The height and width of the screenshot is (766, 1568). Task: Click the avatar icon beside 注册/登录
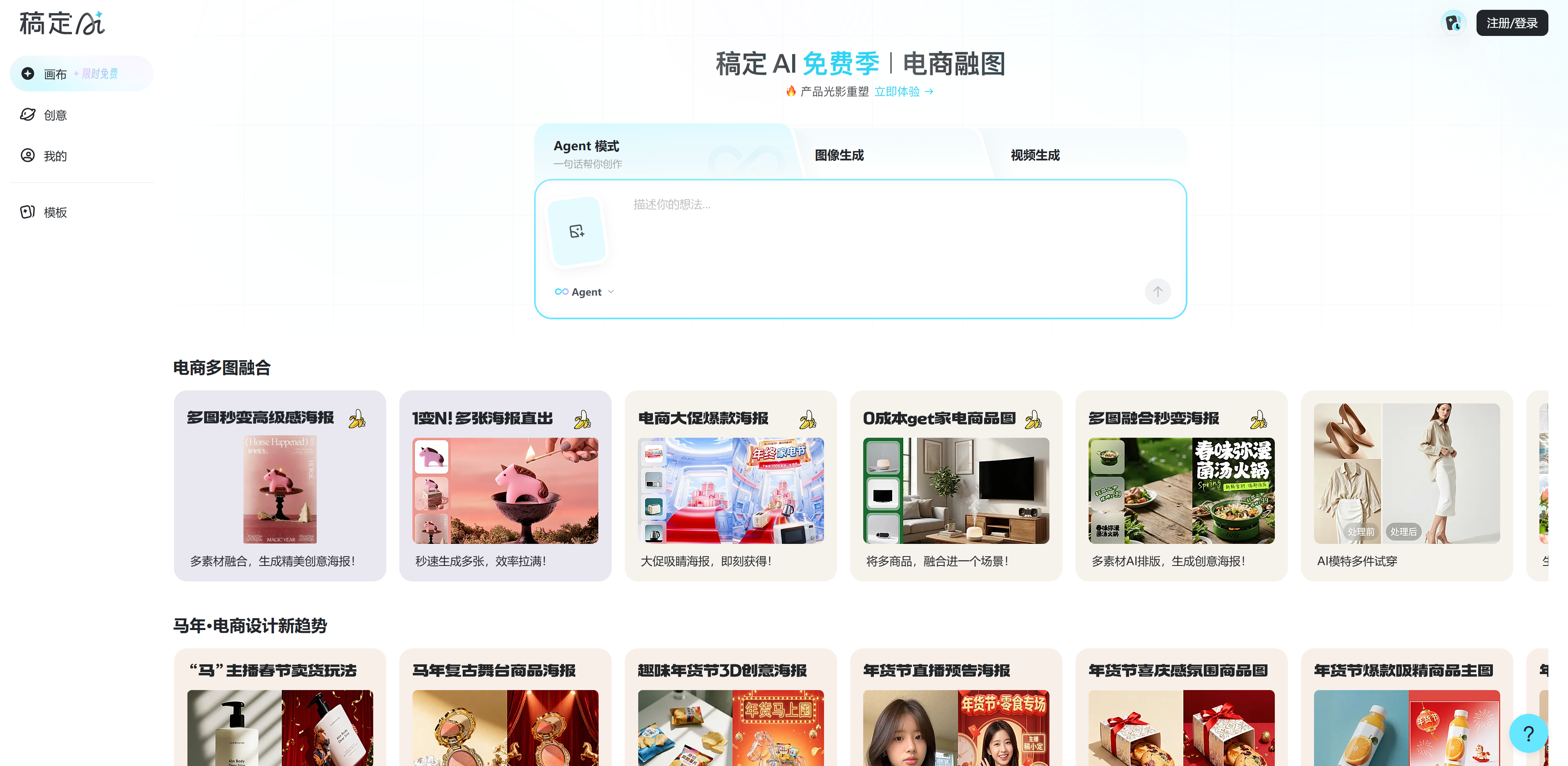pos(1454,23)
